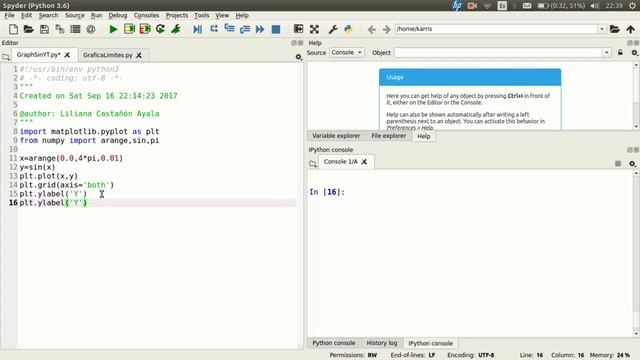Toggle the Help pane lock
This screenshot has width=640, height=360.
click(620, 53)
